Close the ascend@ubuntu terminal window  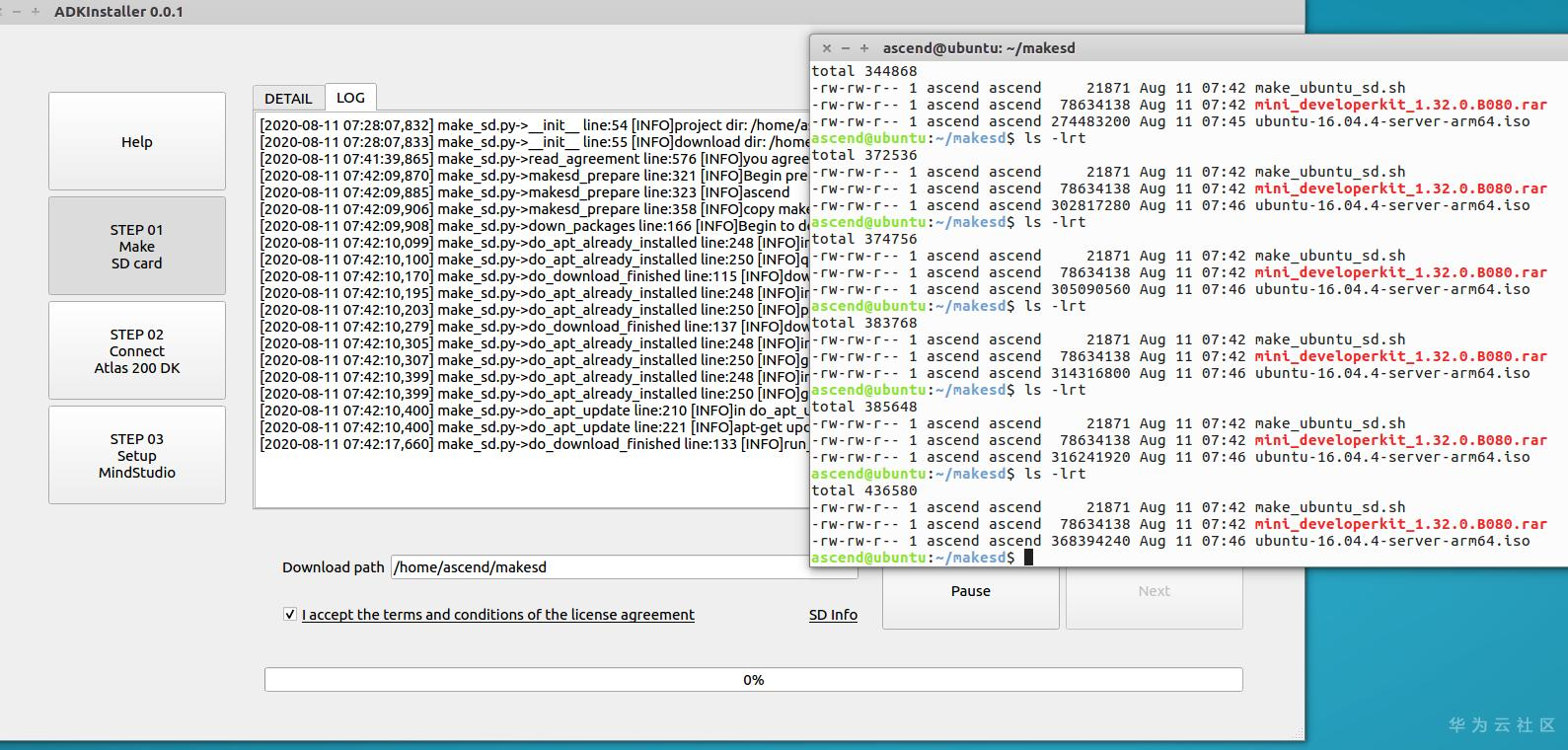[x=827, y=47]
